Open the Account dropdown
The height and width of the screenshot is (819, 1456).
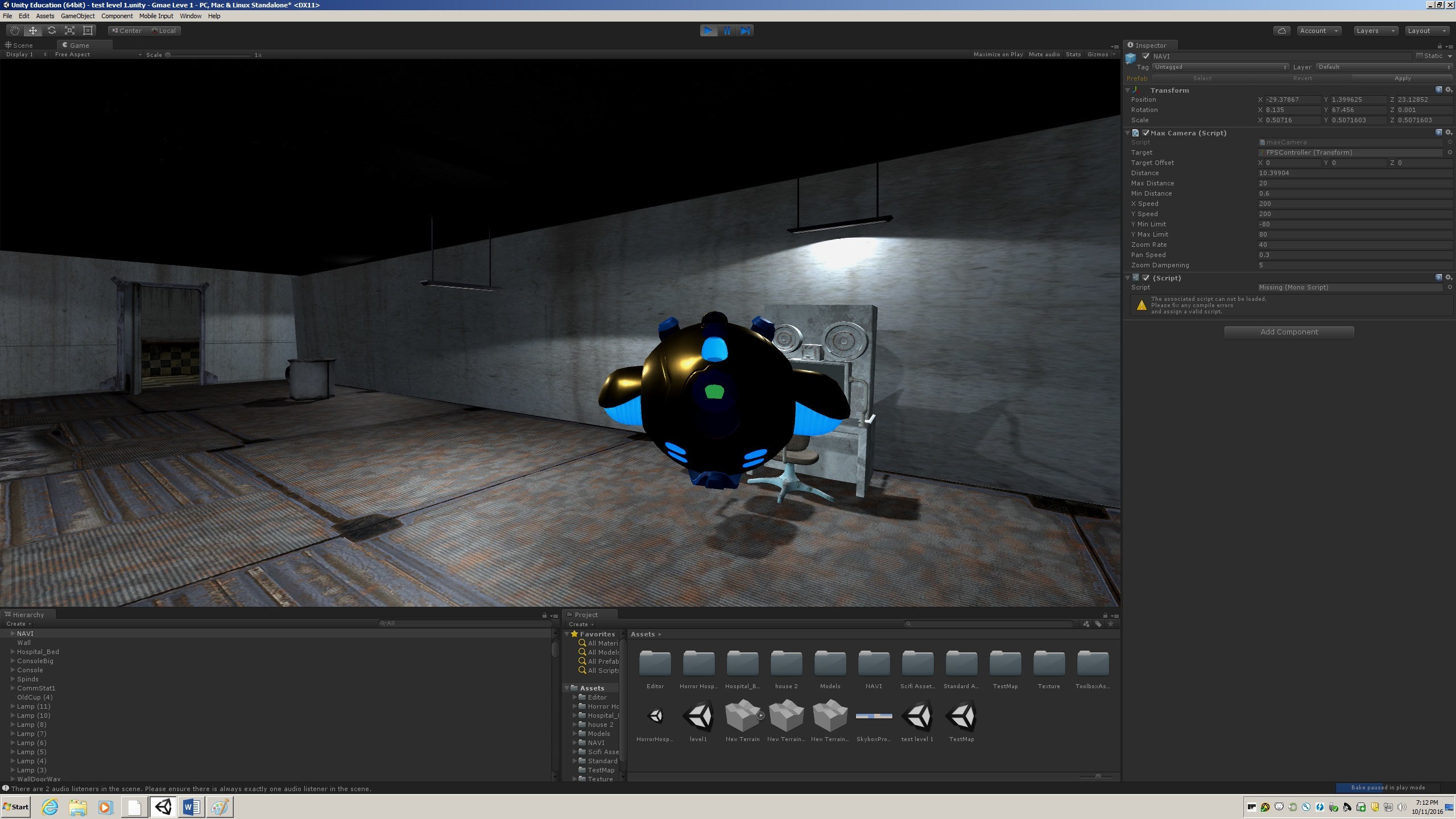coord(1319,31)
